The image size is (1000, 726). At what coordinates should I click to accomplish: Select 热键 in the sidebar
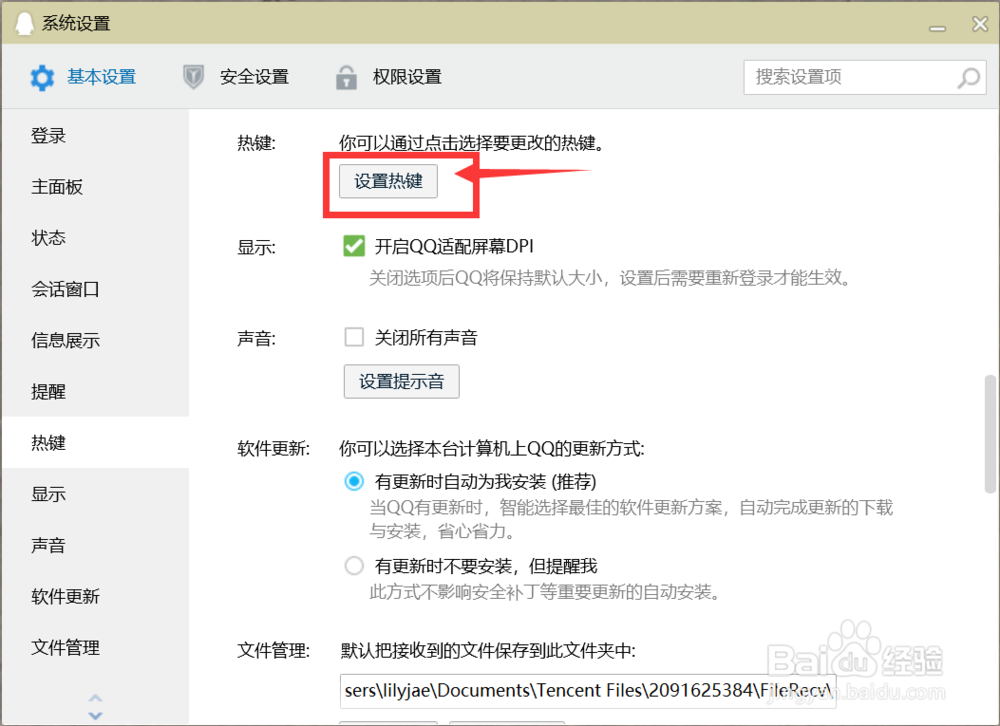pyautogui.click(x=96, y=442)
